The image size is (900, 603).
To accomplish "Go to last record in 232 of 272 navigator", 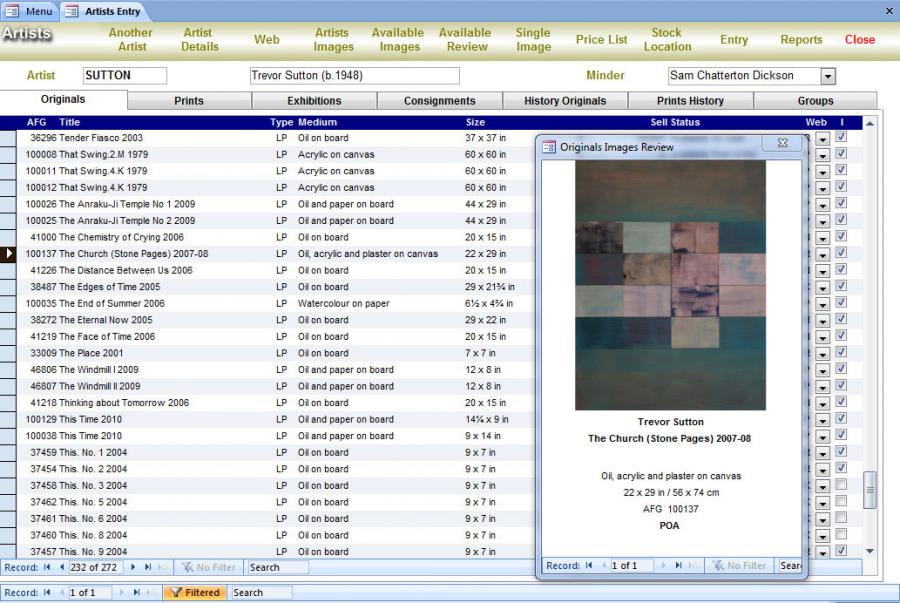I will coord(148,567).
